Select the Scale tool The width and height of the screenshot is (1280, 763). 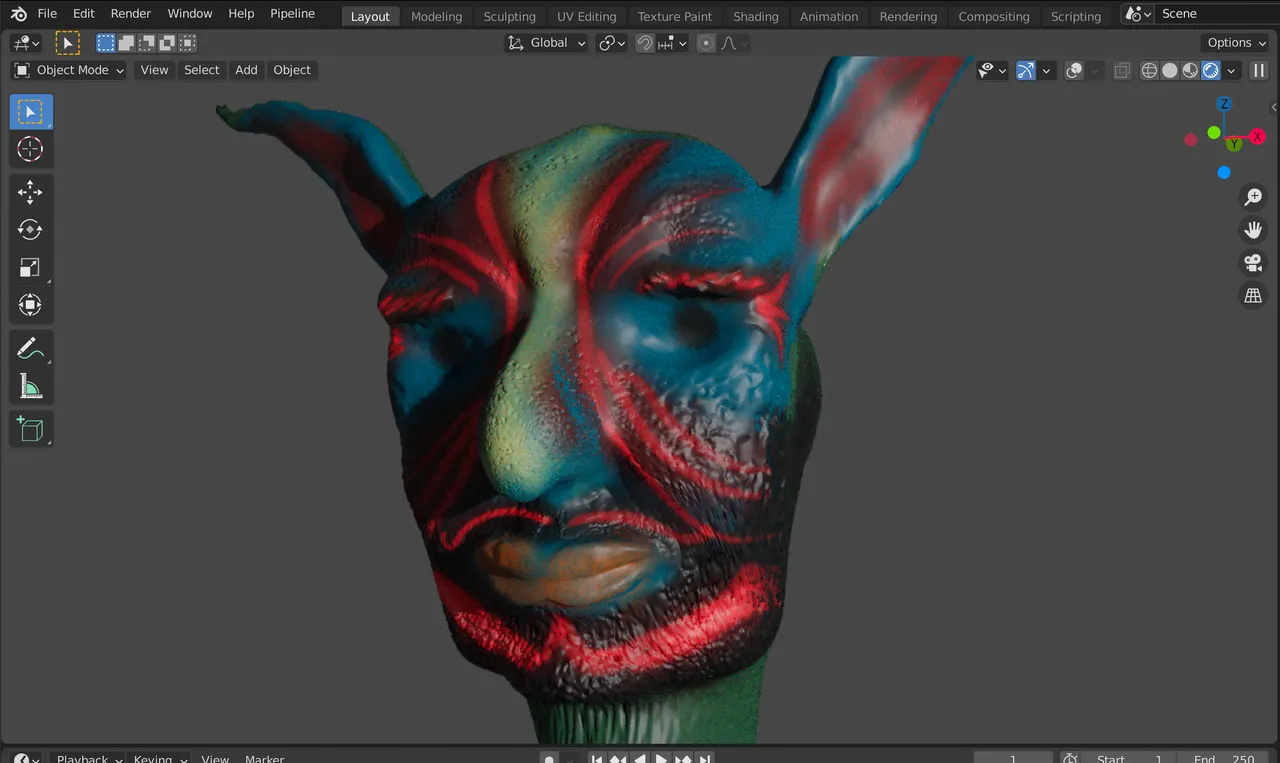(31, 268)
